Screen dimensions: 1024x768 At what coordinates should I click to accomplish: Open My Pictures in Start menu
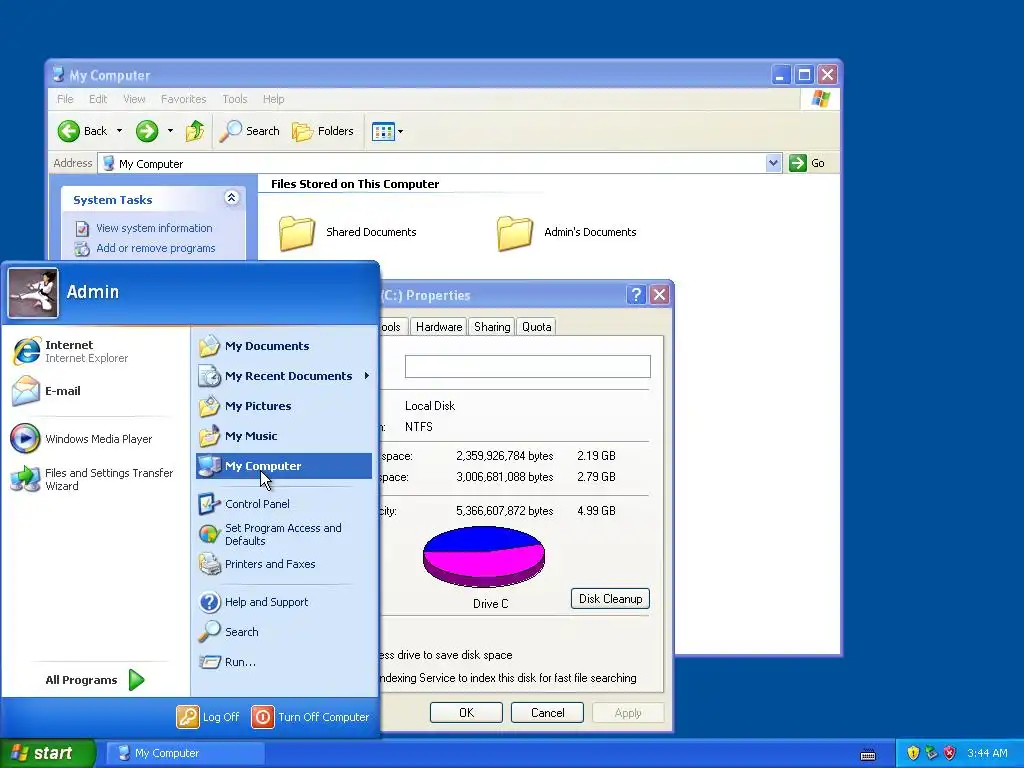(x=284, y=406)
